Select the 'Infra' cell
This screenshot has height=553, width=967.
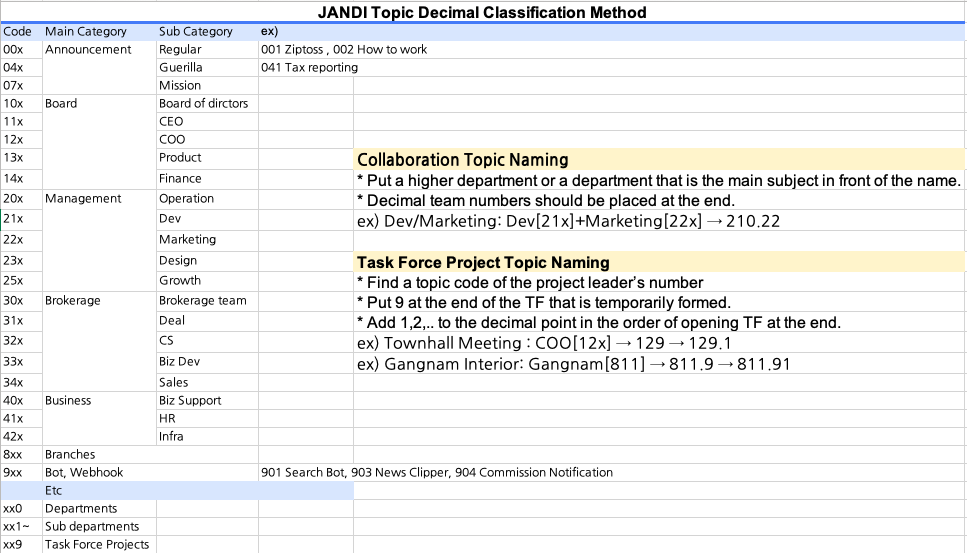(x=207, y=436)
